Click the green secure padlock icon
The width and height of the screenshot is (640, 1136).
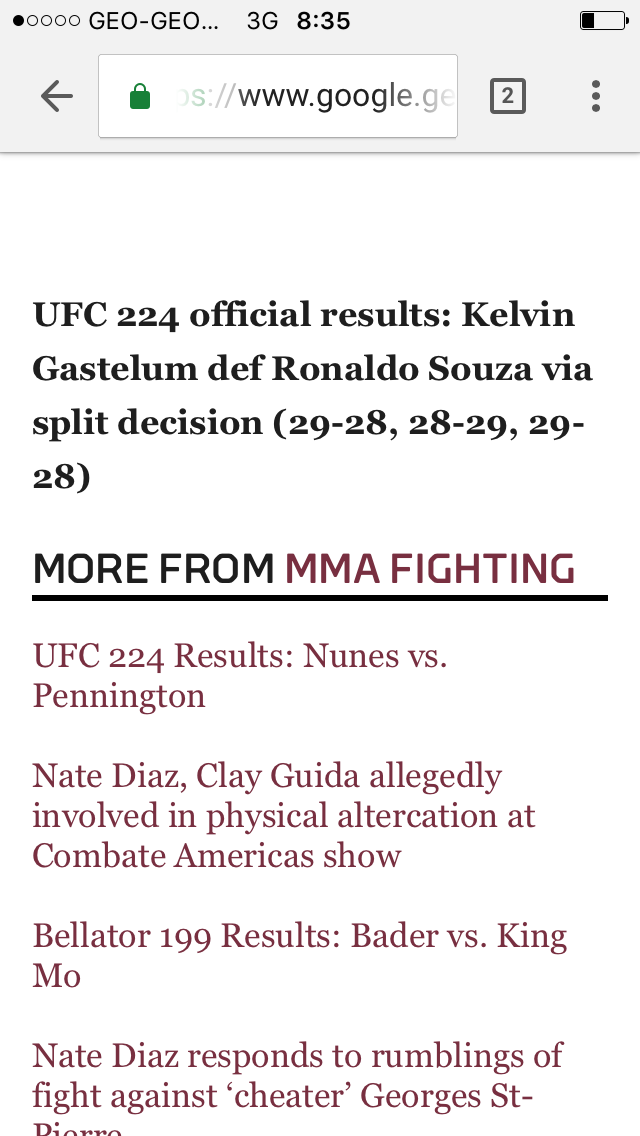point(140,97)
